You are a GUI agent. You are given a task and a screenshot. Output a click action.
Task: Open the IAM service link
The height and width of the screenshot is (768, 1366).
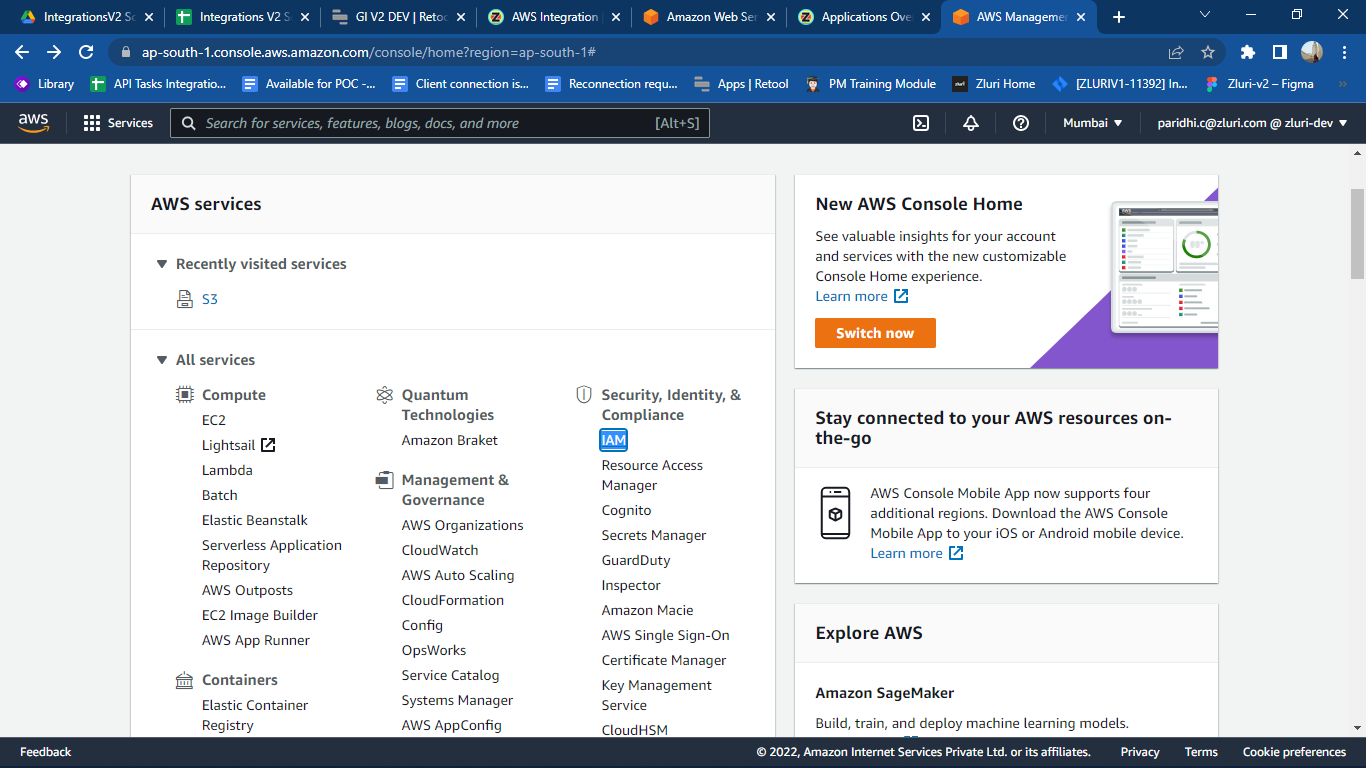coord(614,440)
